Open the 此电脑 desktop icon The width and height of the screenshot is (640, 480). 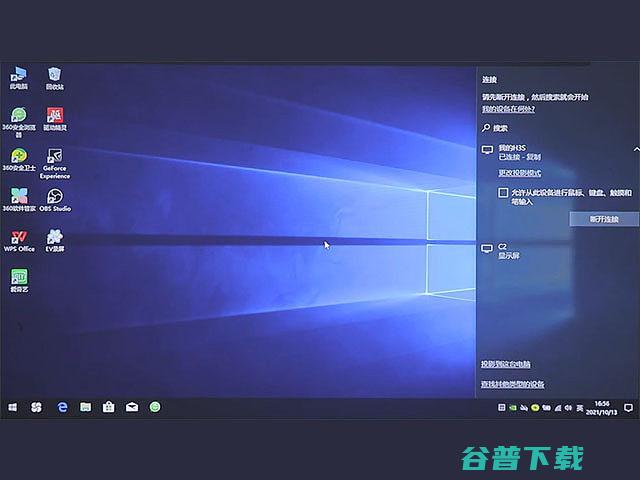click(18, 75)
